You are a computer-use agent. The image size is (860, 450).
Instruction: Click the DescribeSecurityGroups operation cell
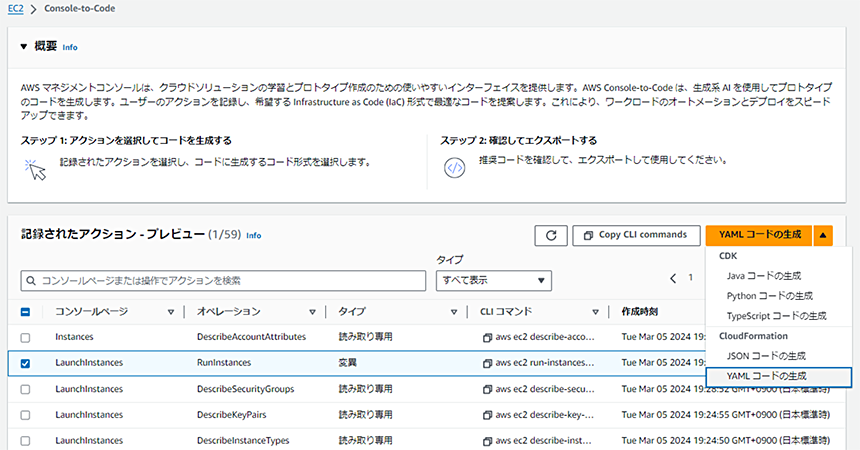pos(245,389)
